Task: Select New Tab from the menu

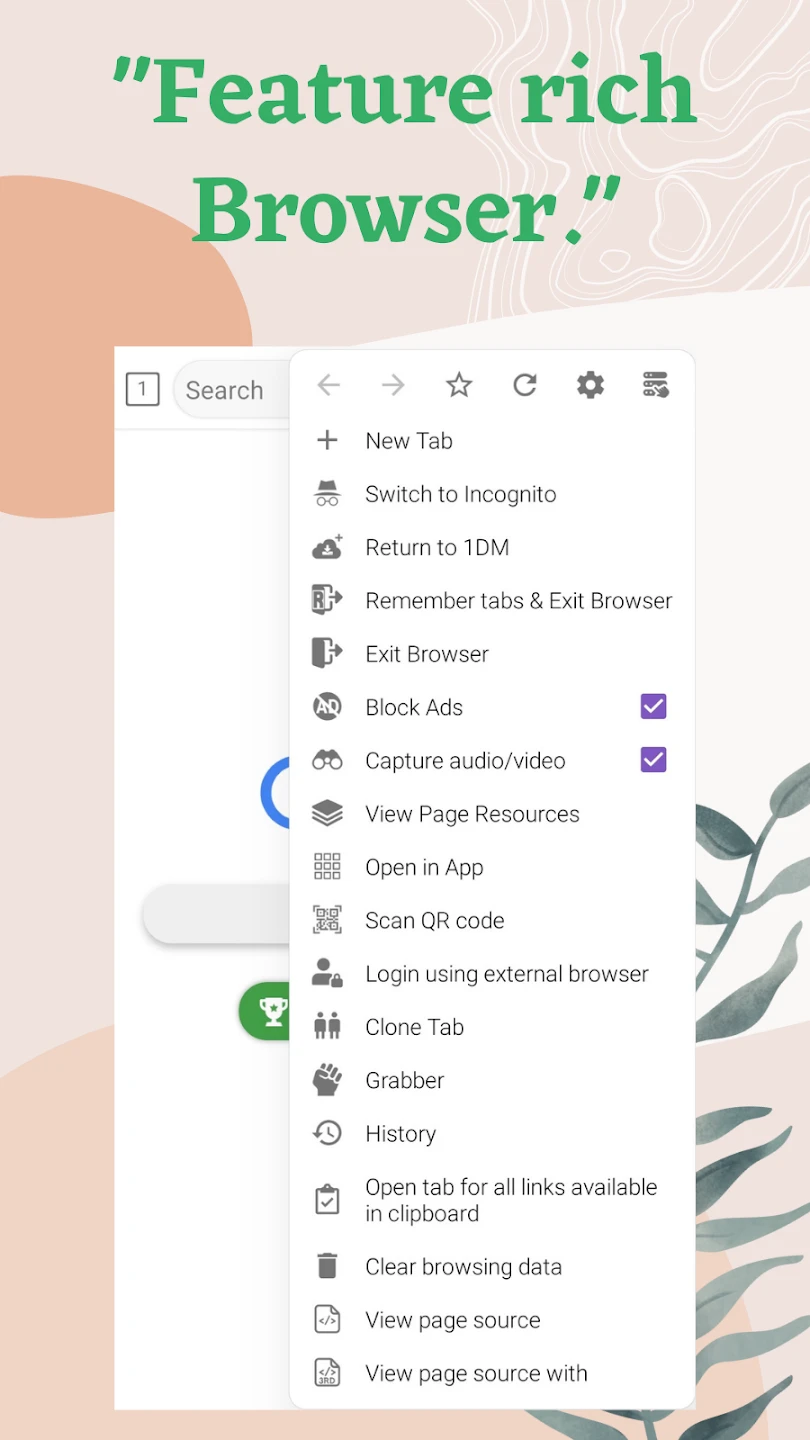Action: point(409,441)
